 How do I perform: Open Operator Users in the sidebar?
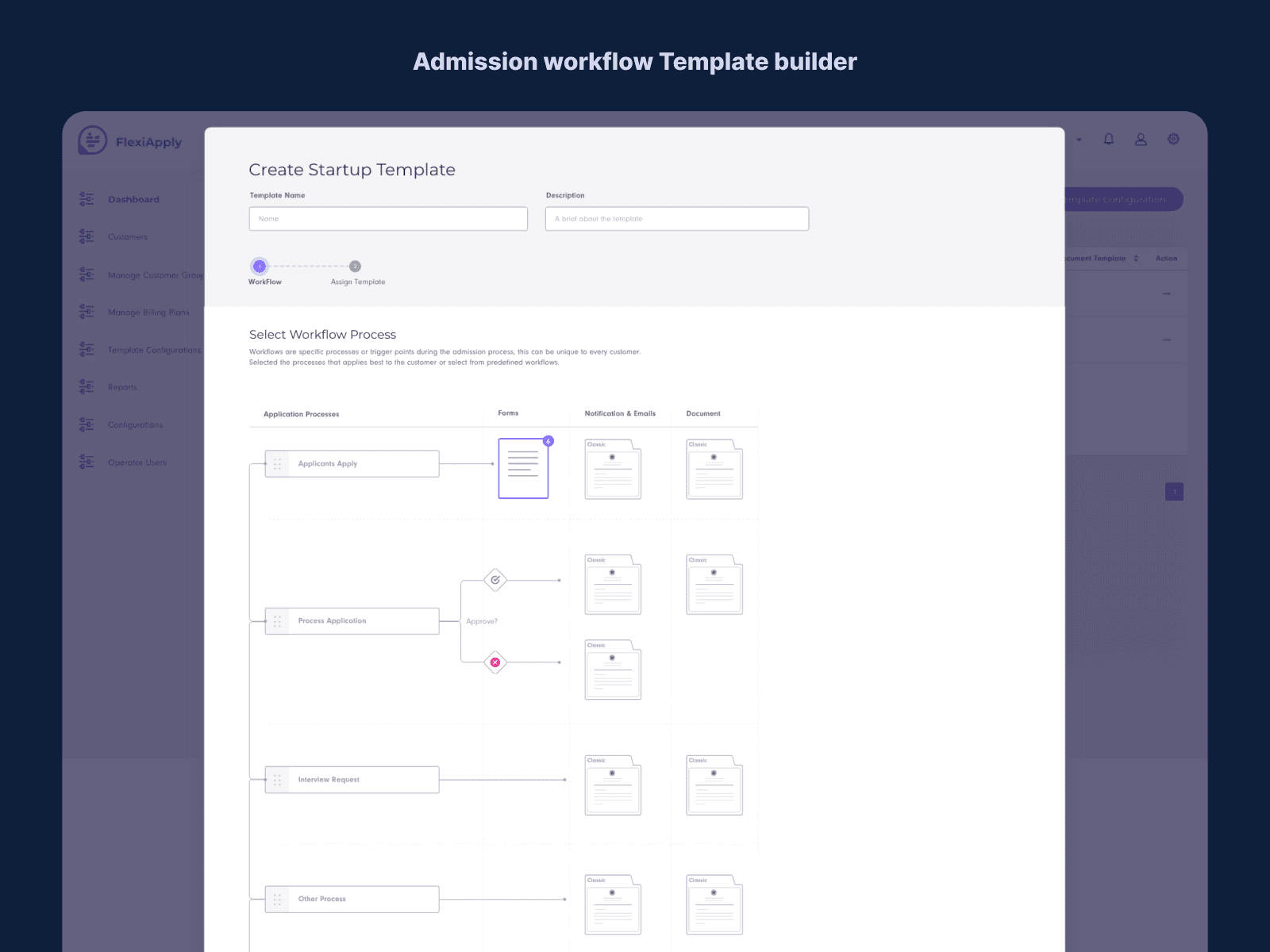click(x=137, y=462)
